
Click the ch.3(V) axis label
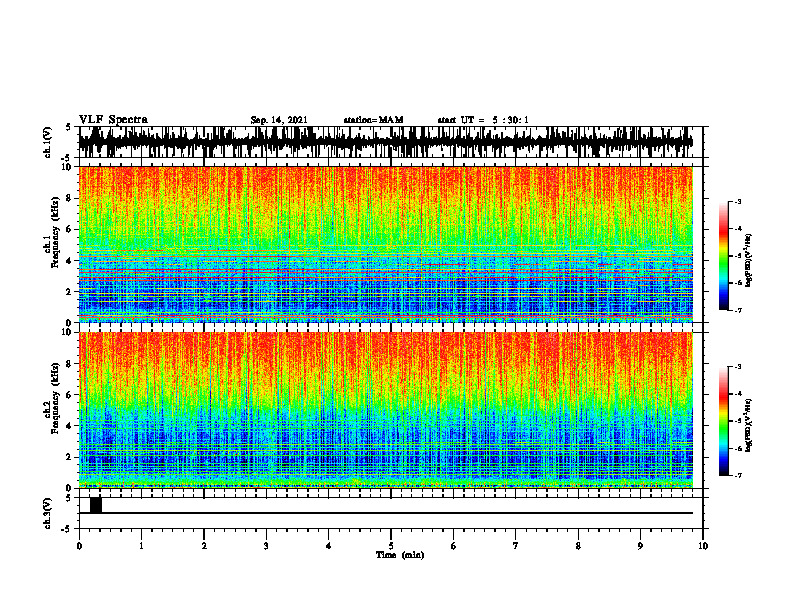(48, 513)
